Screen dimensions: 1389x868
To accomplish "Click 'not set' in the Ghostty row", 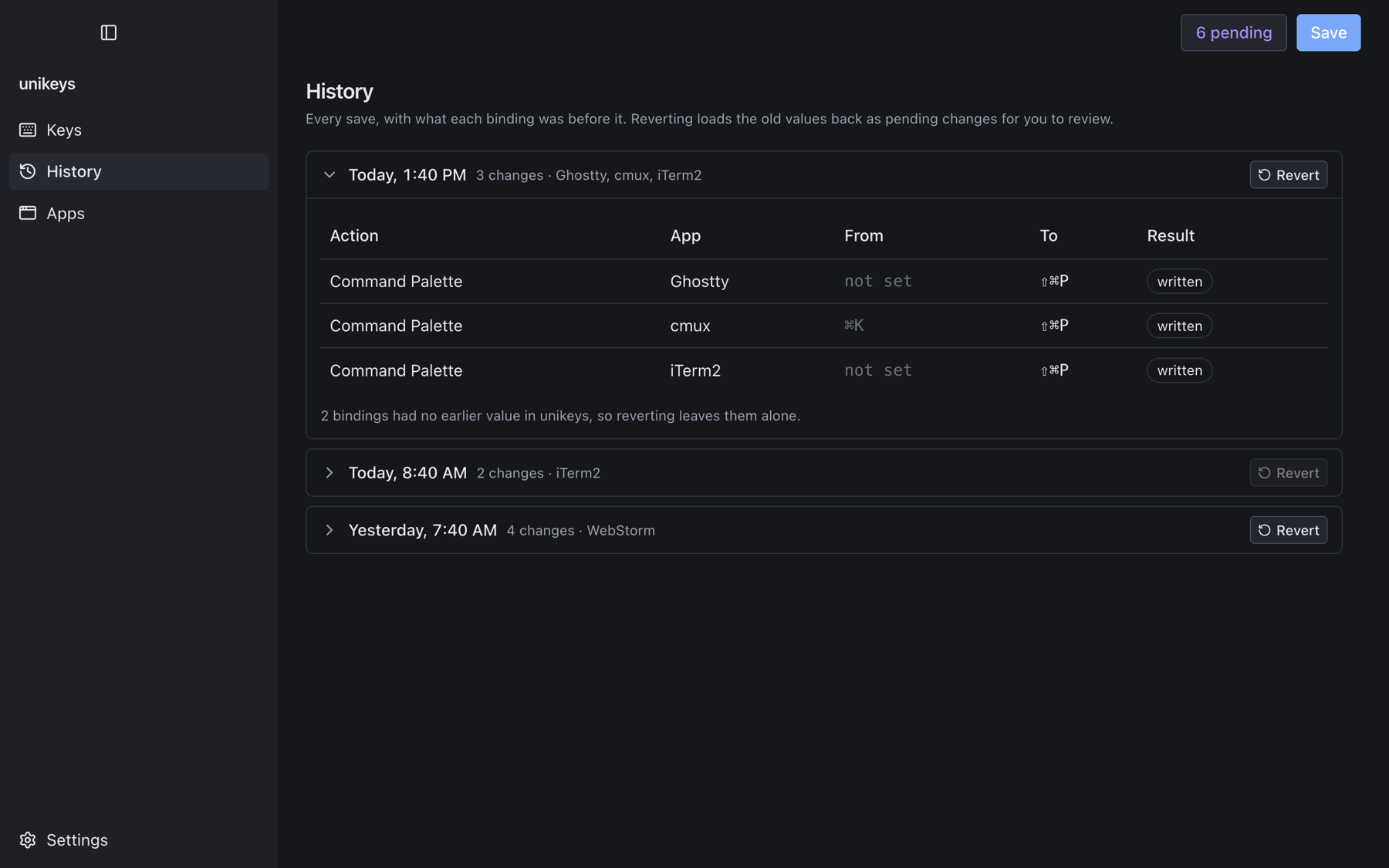I will coord(878,282).
